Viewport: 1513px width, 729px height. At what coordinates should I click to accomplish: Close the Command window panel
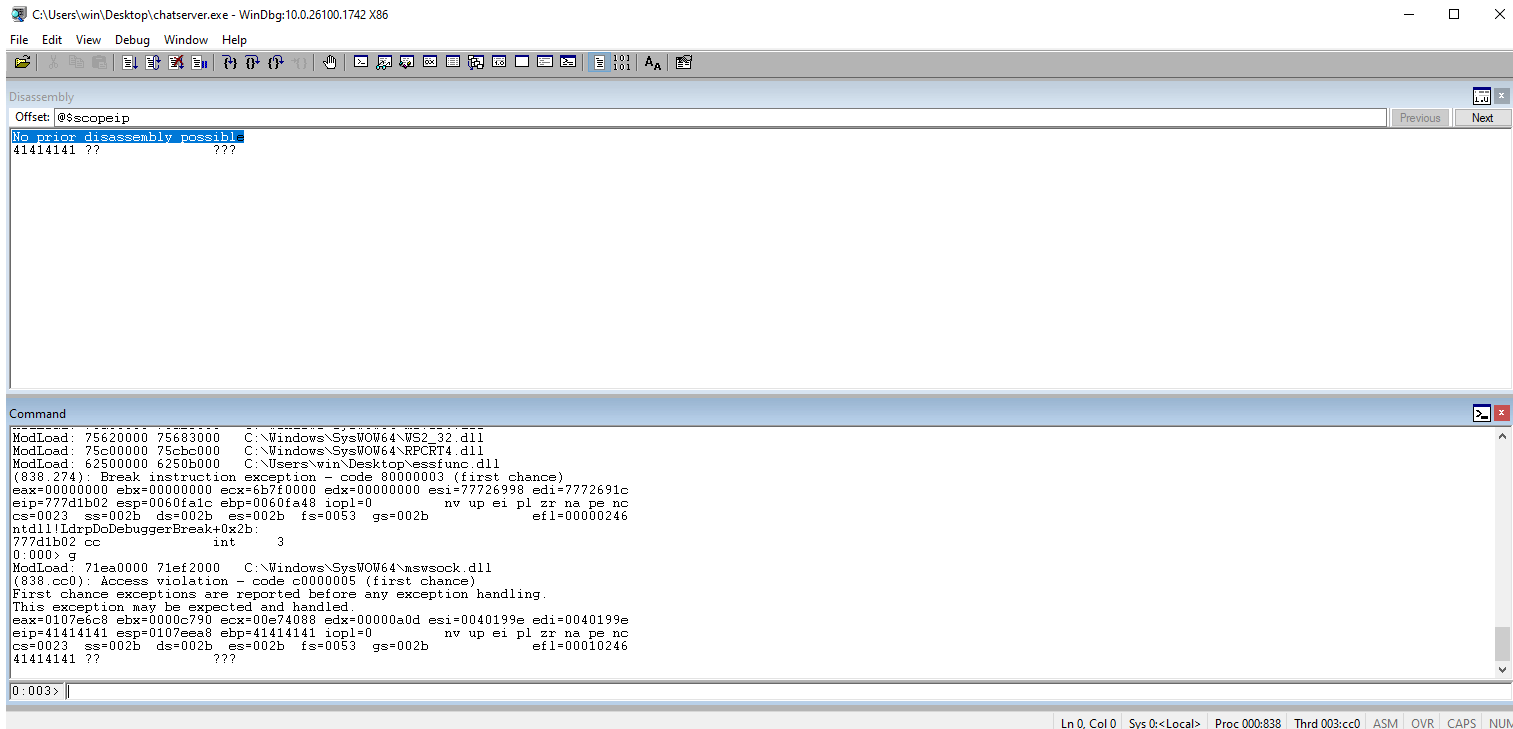(1501, 413)
